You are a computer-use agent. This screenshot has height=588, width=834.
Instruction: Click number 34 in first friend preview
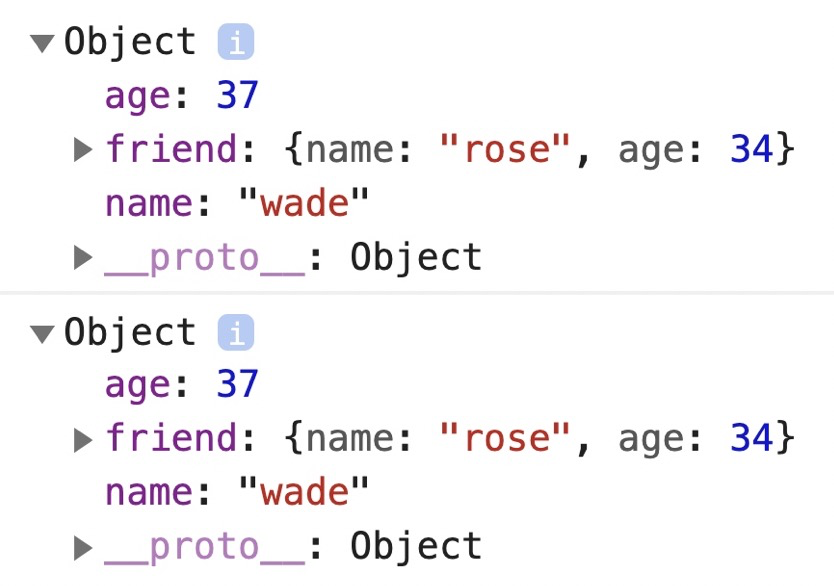752,148
